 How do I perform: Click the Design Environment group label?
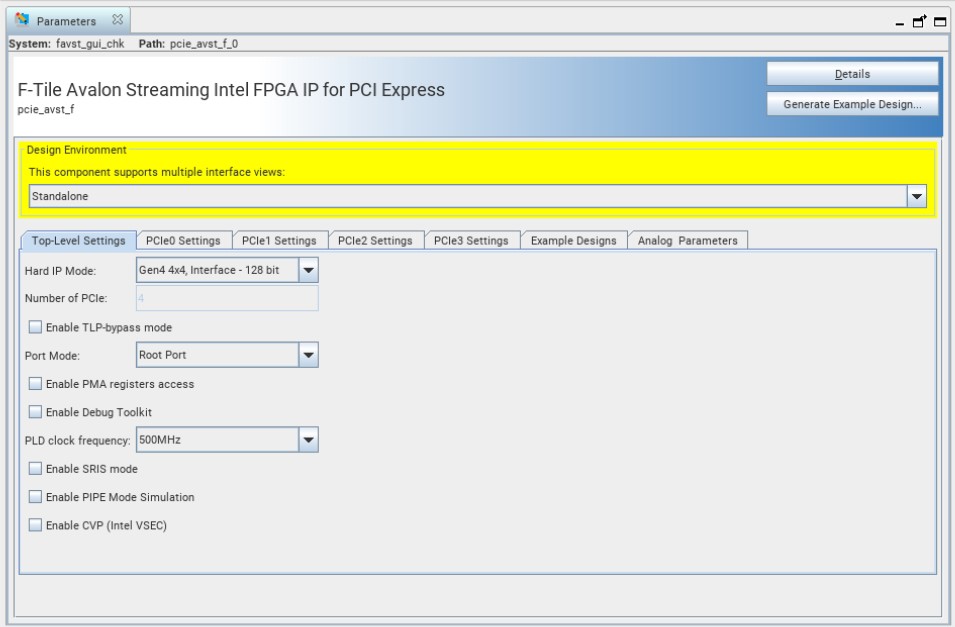pyautogui.click(x=77, y=150)
